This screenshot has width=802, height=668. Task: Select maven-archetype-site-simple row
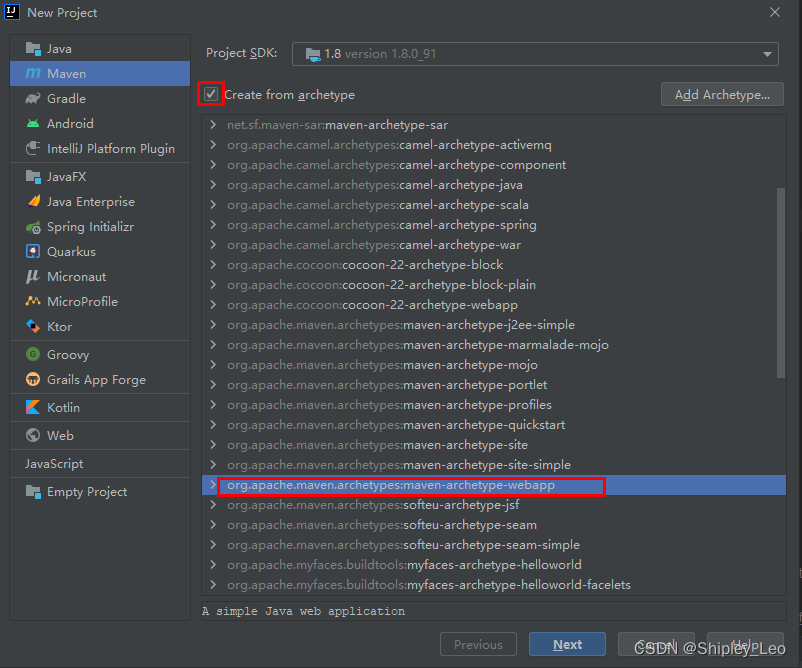(494, 464)
